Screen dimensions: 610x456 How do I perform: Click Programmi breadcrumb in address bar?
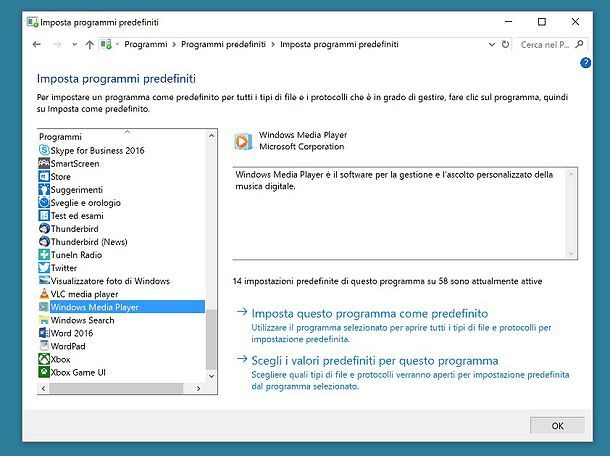click(x=146, y=44)
